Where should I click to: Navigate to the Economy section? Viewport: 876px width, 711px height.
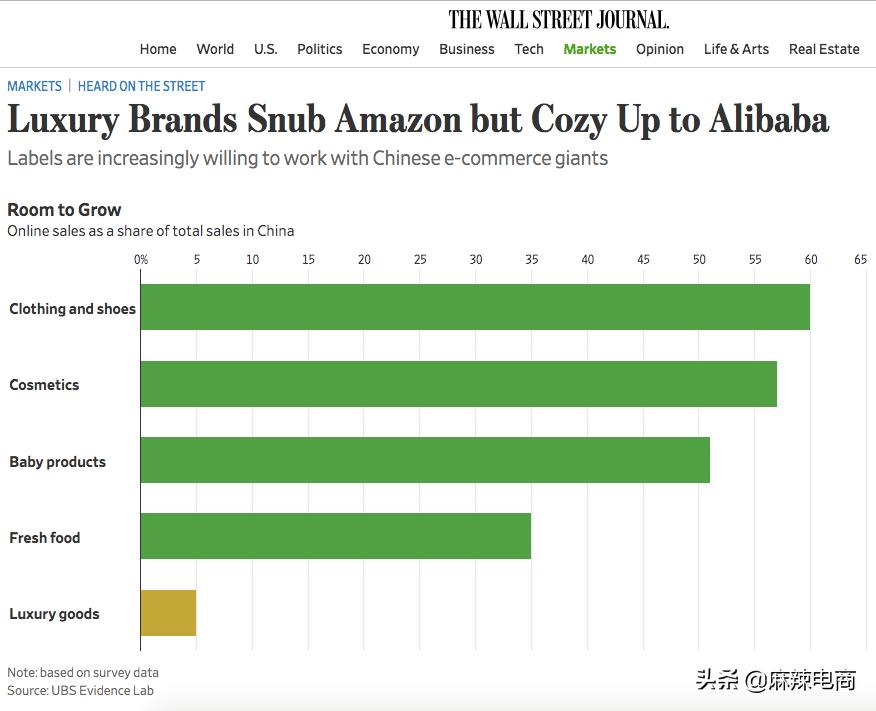tap(391, 49)
